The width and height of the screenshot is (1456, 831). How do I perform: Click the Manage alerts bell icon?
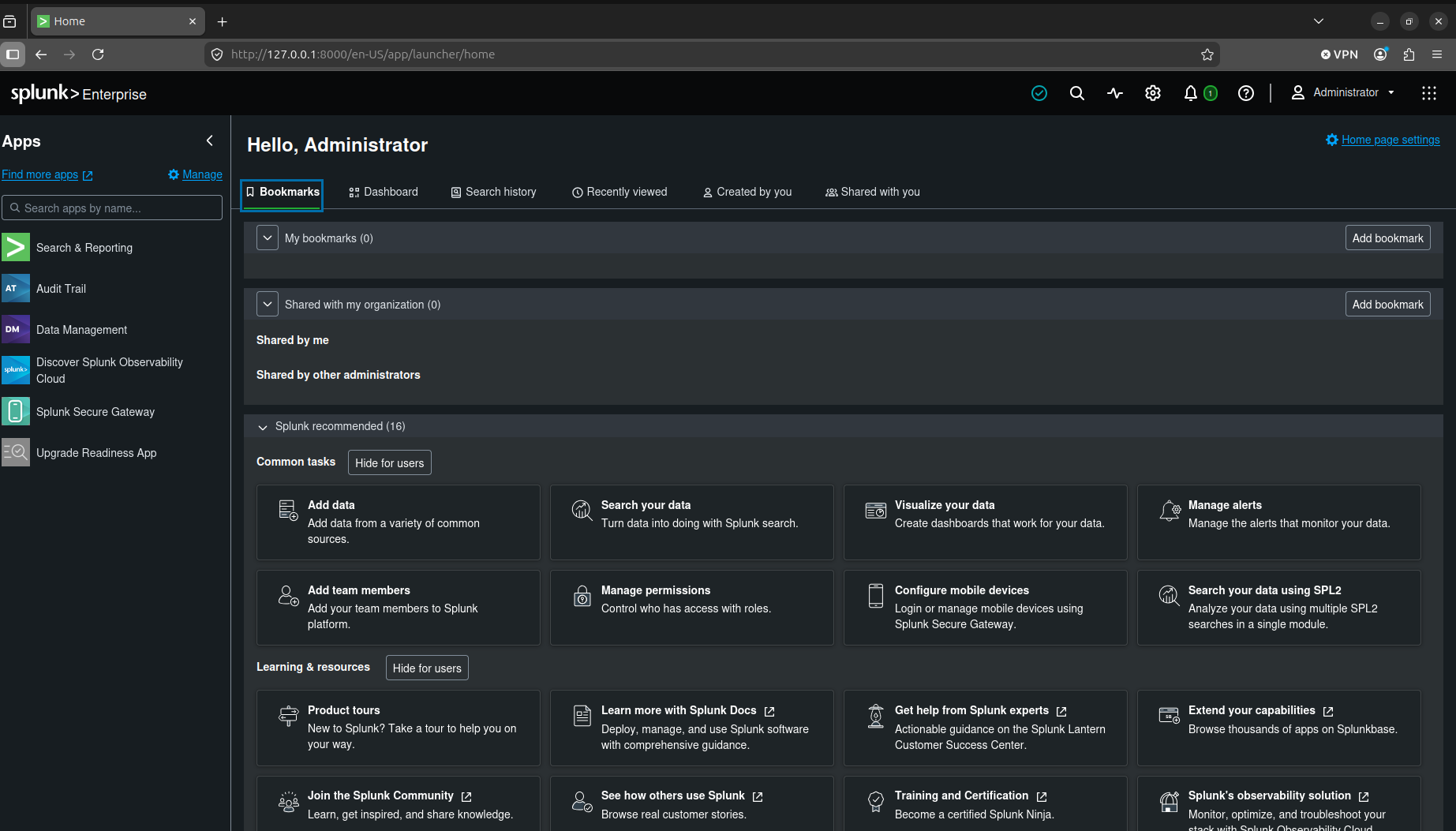(1170, 511)
